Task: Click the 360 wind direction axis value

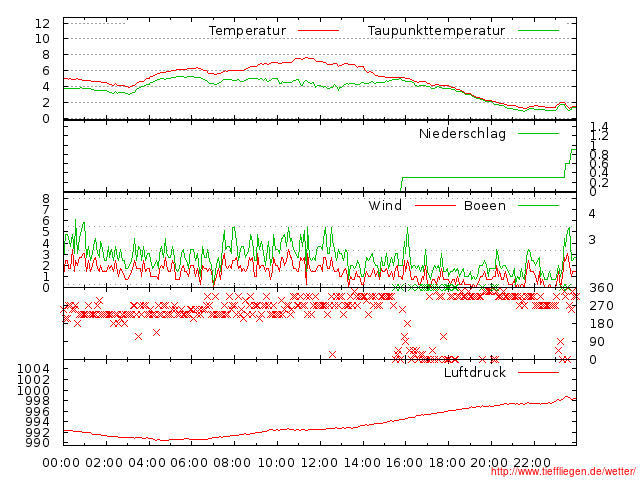Action: click(601, 288)
